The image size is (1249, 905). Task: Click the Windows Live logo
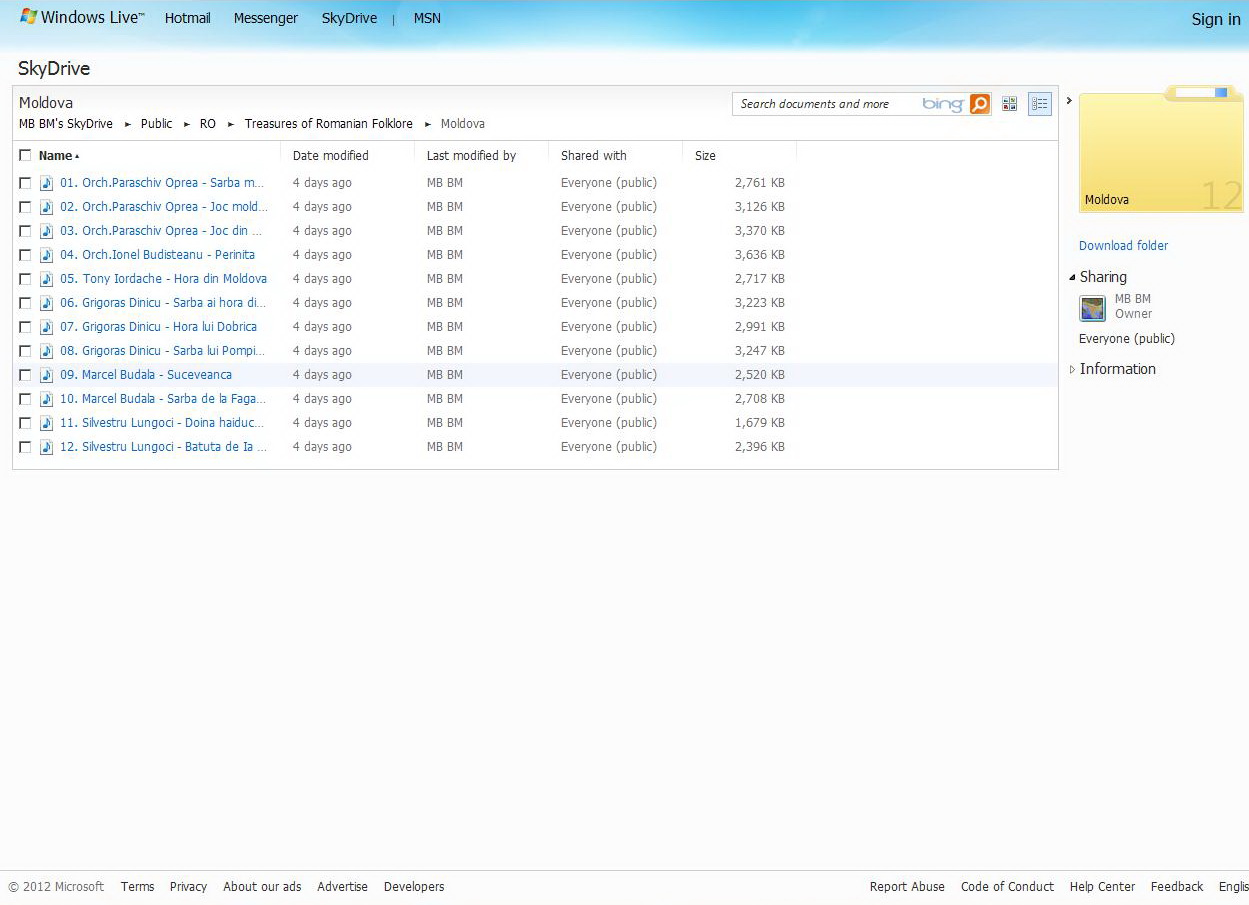tap(82, 18)
